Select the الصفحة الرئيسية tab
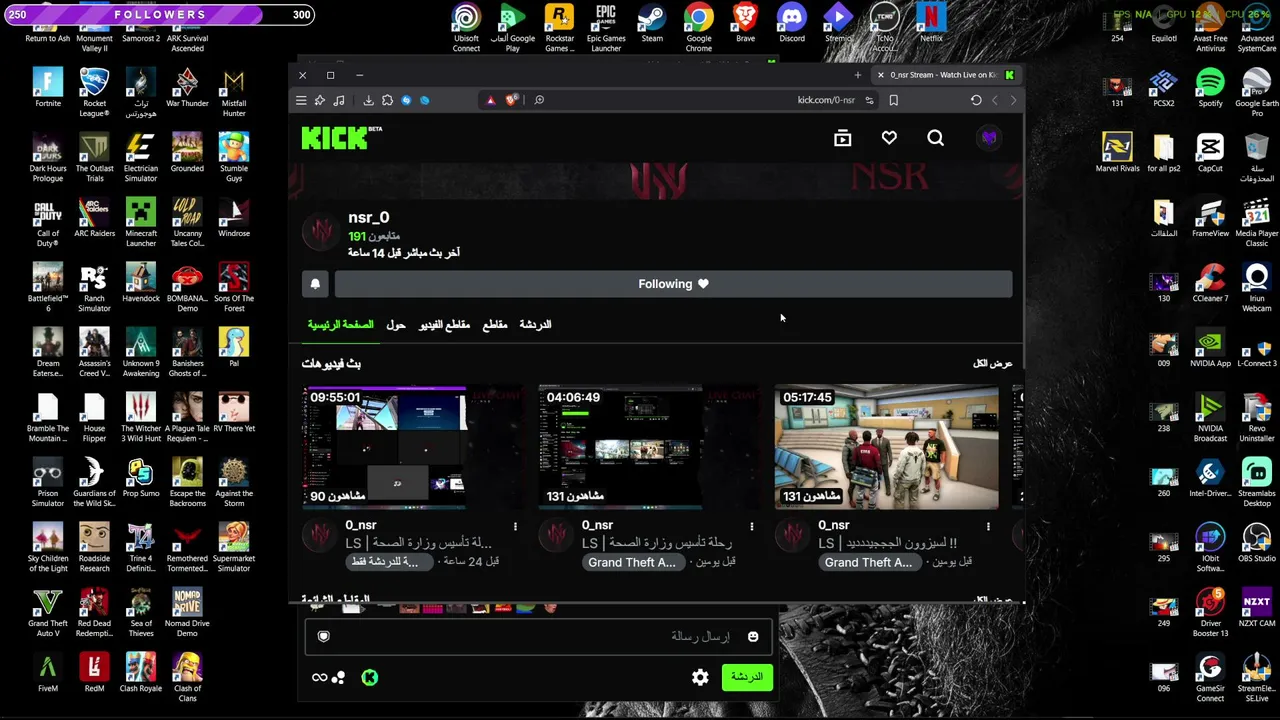This screenshot has width=1280, height=720. [340, 325]
